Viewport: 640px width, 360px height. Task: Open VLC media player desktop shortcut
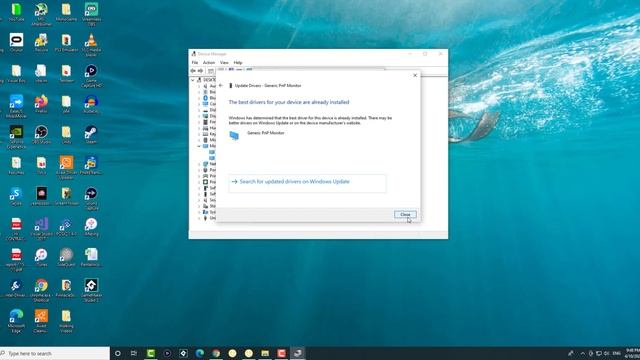91,45
